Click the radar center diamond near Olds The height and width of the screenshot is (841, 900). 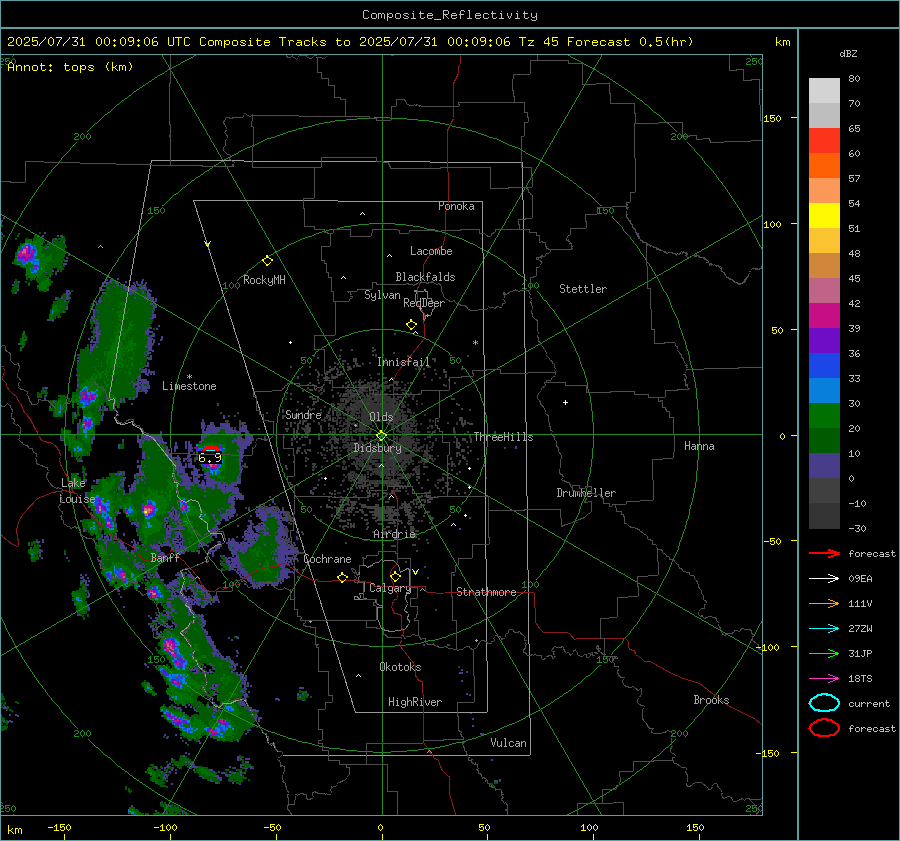tap(382, 436)
